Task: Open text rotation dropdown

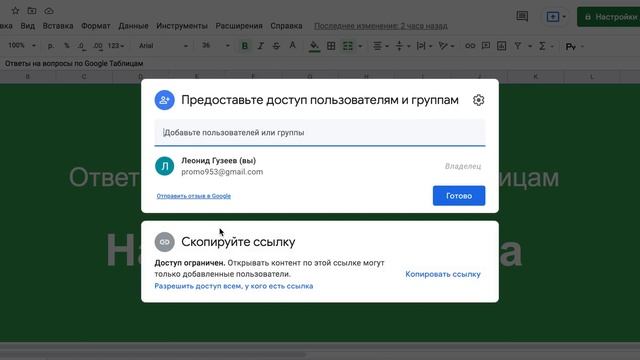Action: click(446, 46)
